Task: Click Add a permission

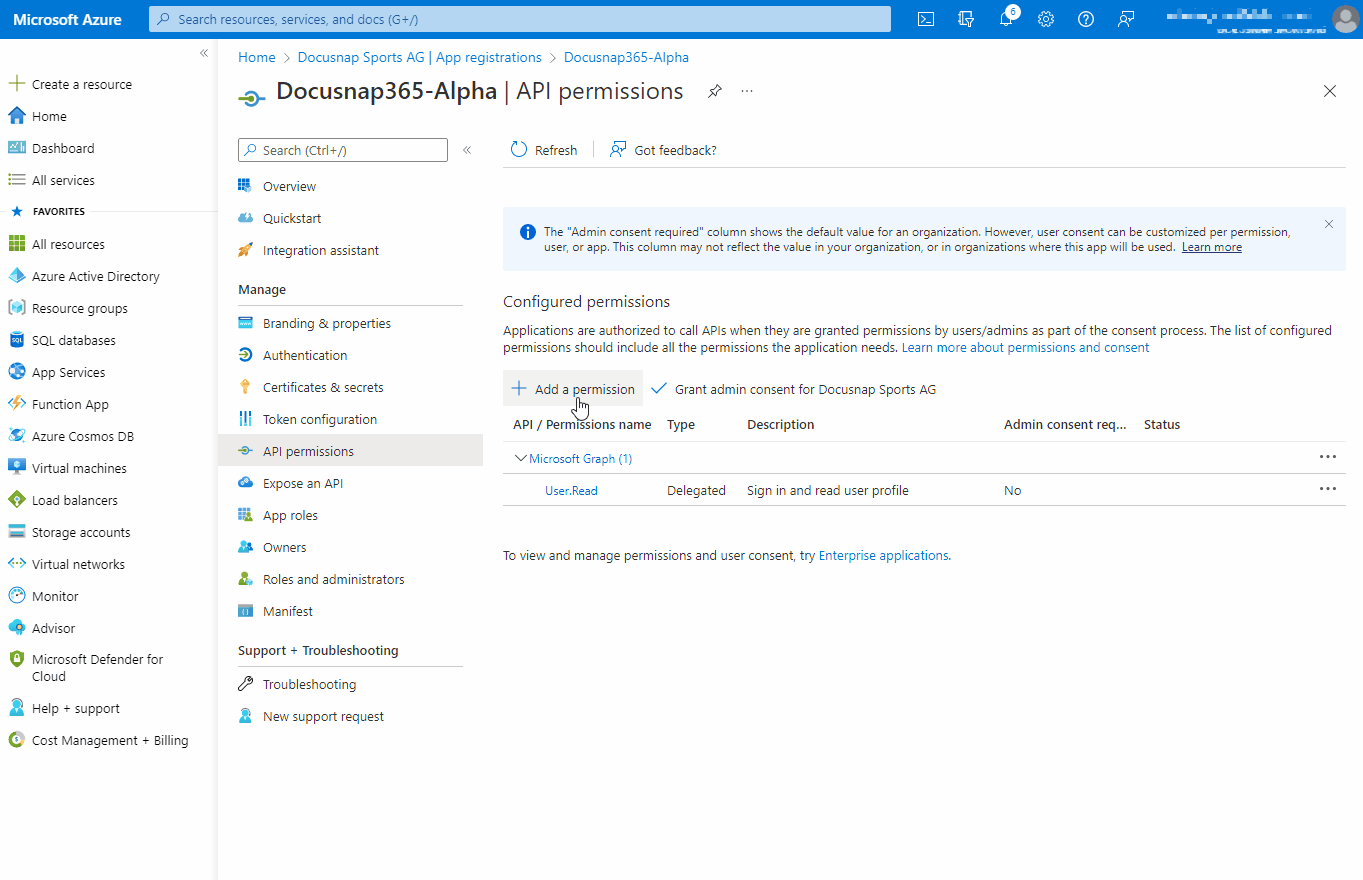Action: pos(572,388)
